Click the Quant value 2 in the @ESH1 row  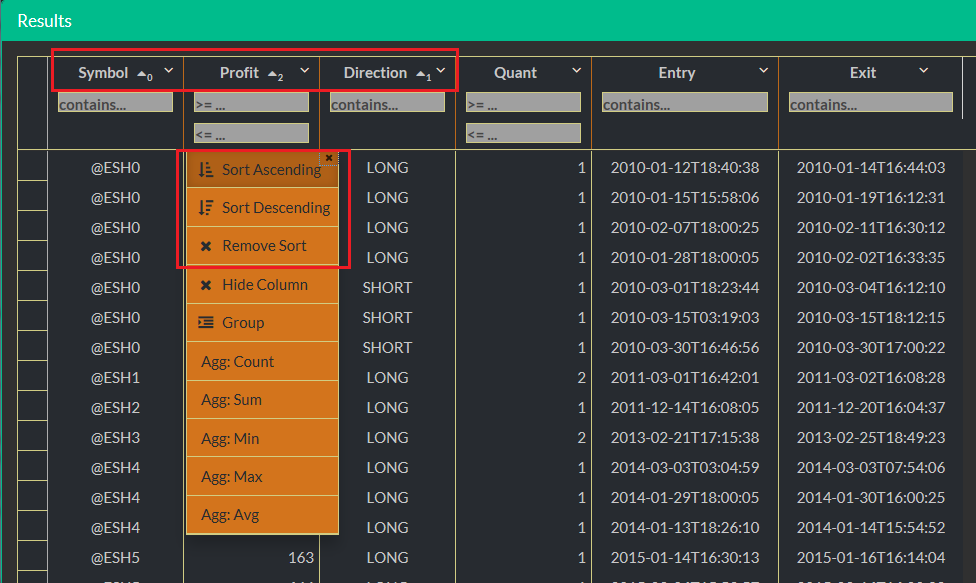[x=581, y=378]
